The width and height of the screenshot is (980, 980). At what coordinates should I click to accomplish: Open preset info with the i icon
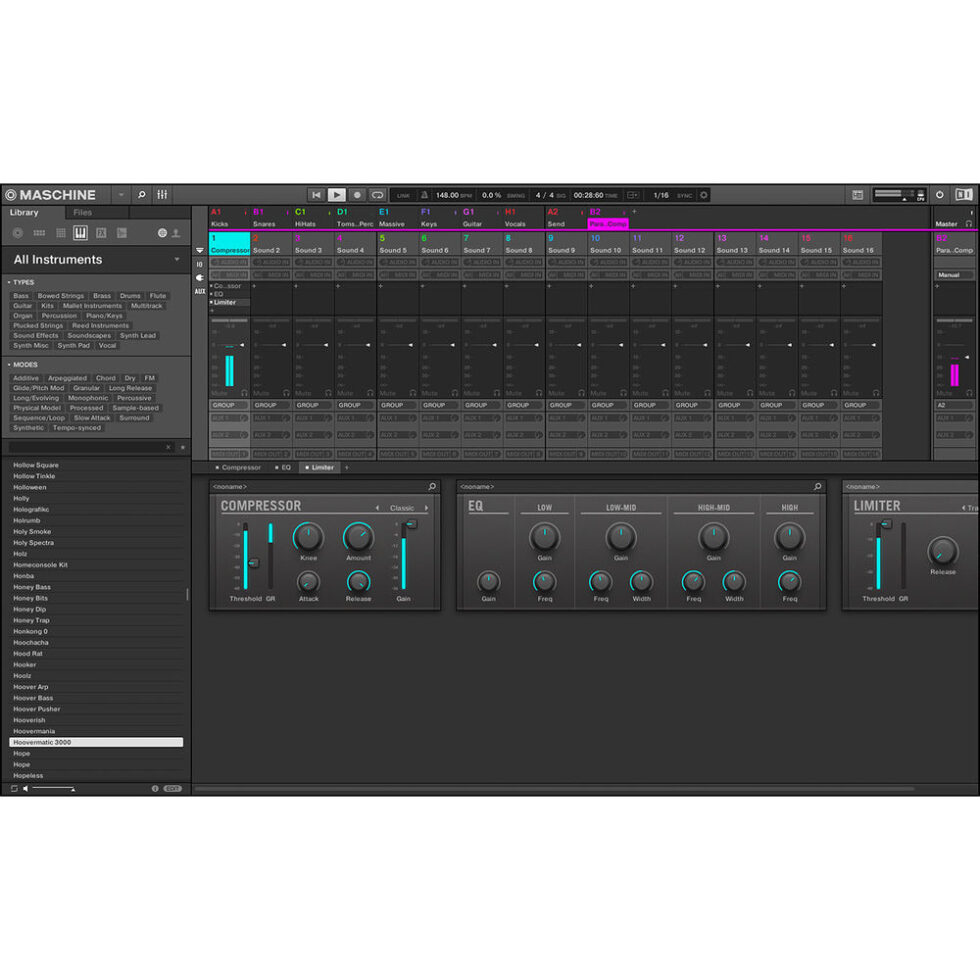point(155,789)
